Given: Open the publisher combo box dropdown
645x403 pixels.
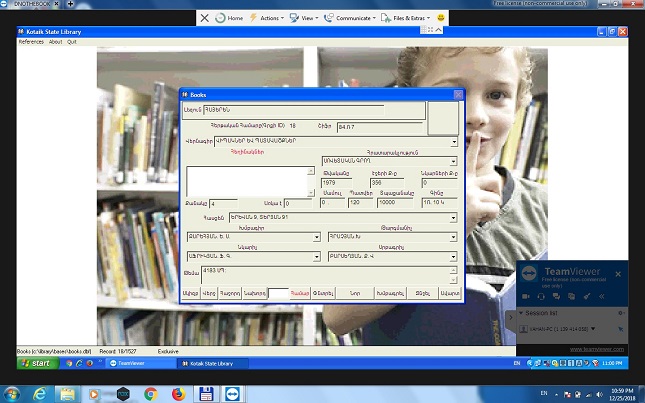Looking at the screenshot, I should 453,161.
